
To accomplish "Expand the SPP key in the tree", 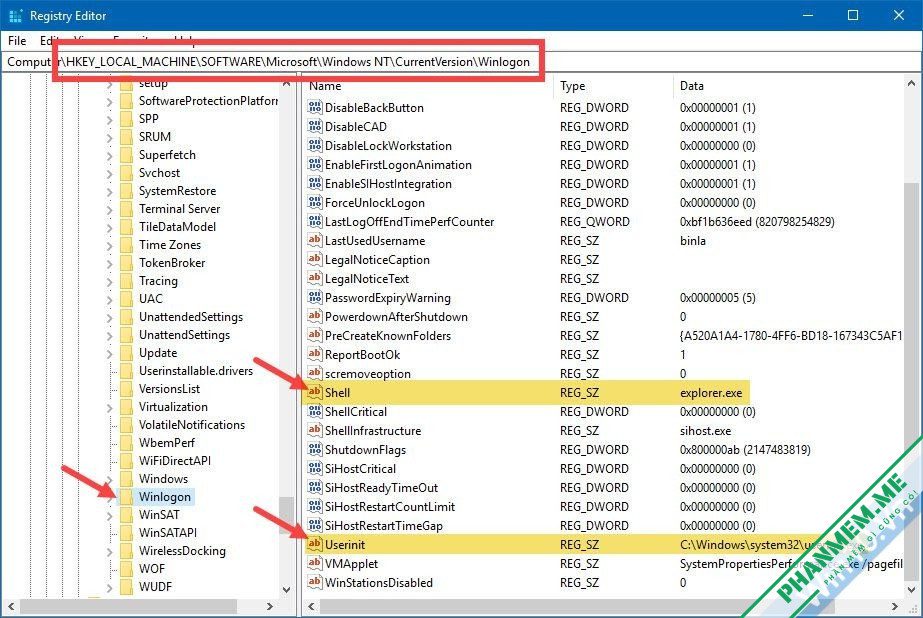I will (109, 119).
